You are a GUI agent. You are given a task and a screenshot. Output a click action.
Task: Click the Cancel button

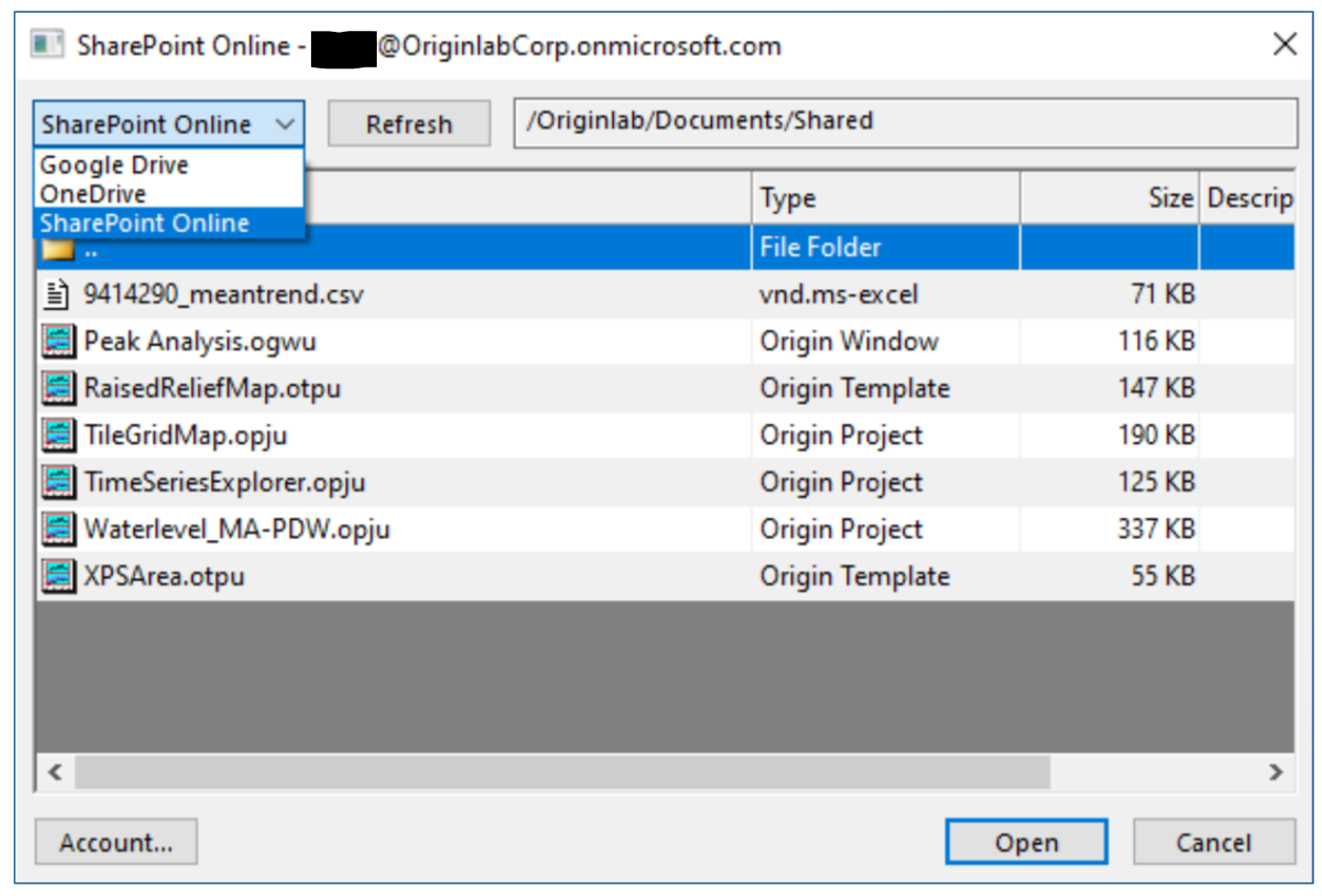click(x=1213, y=843)
